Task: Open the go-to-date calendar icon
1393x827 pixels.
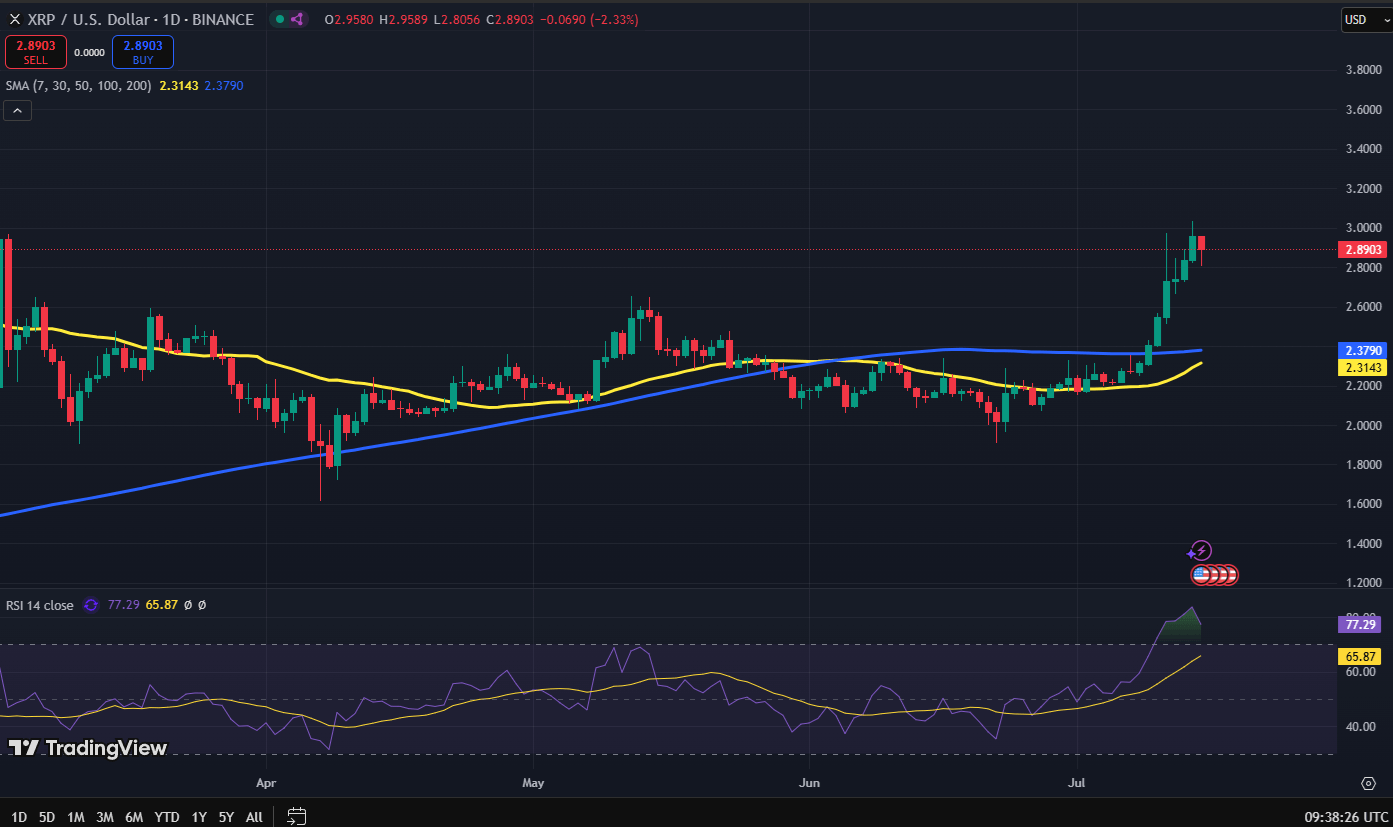Action: (296, 816)
